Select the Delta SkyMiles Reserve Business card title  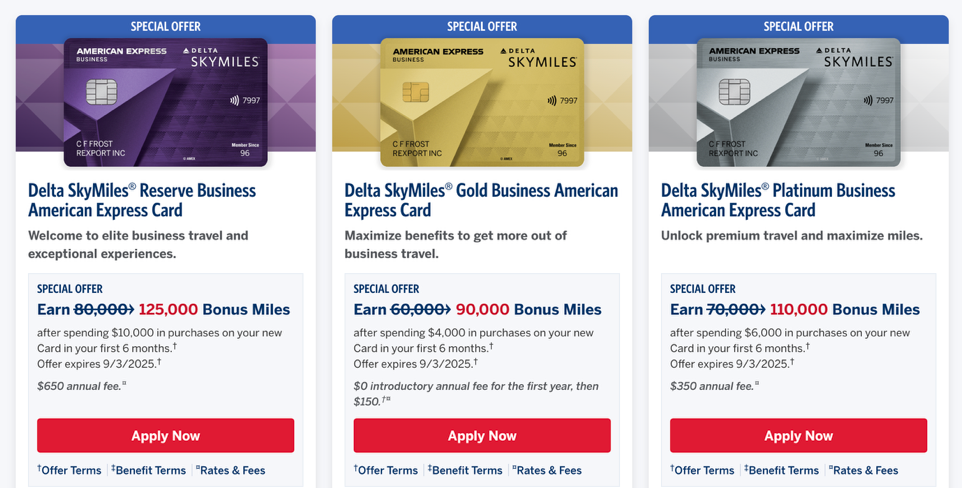click(142, 200)
